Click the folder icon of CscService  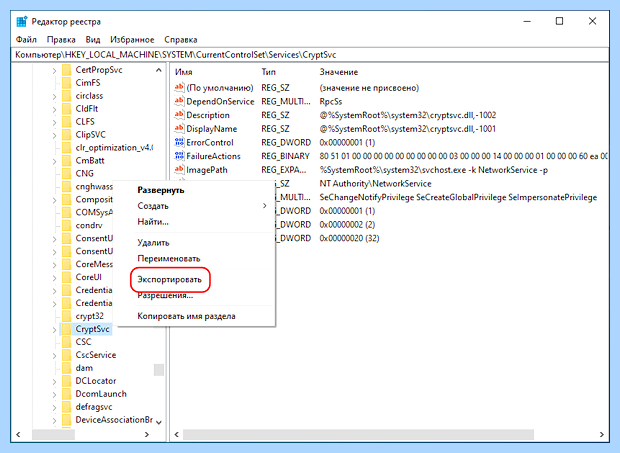click(x=66, y=355)
